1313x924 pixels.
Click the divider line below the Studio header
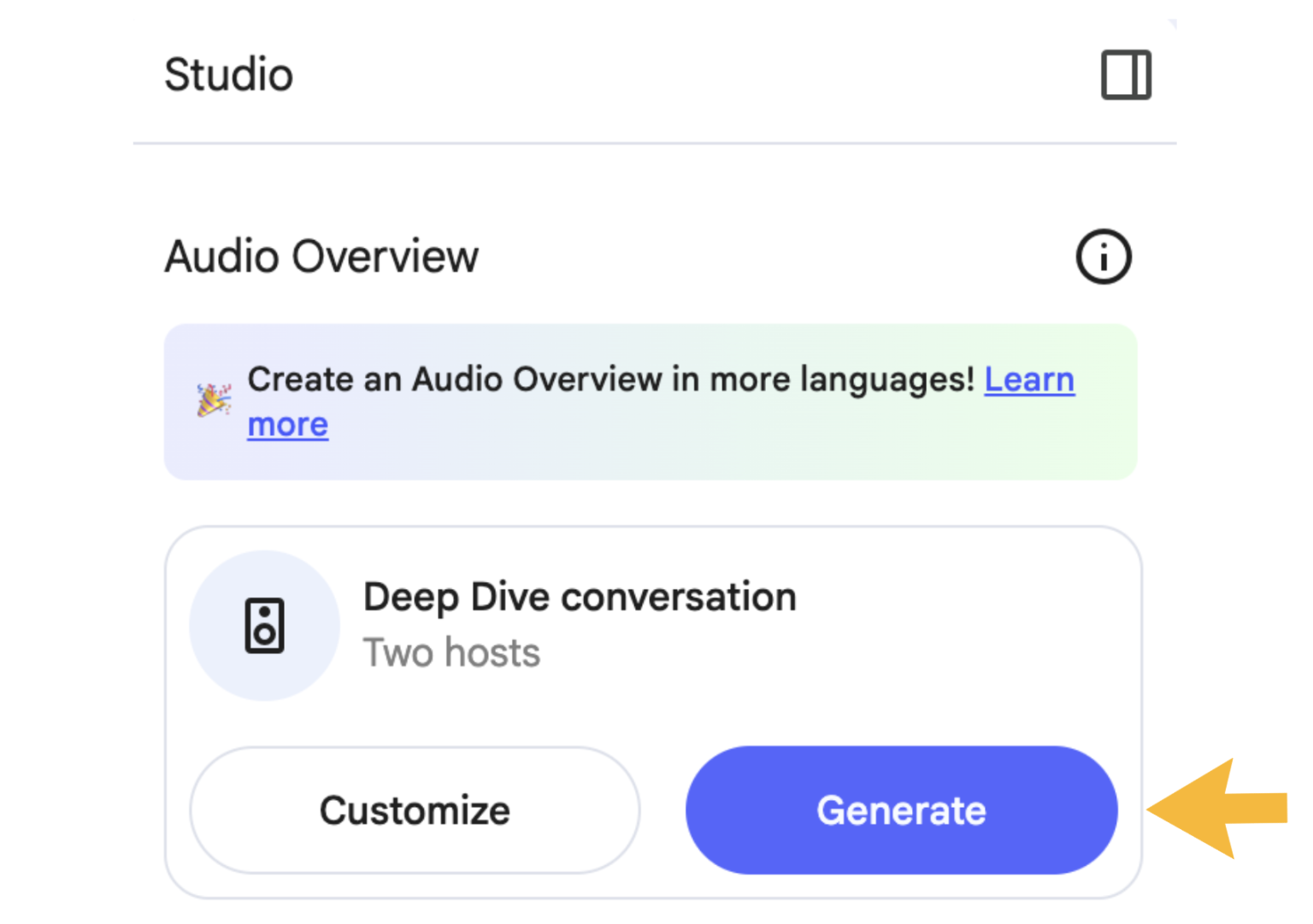coord(655,144)
